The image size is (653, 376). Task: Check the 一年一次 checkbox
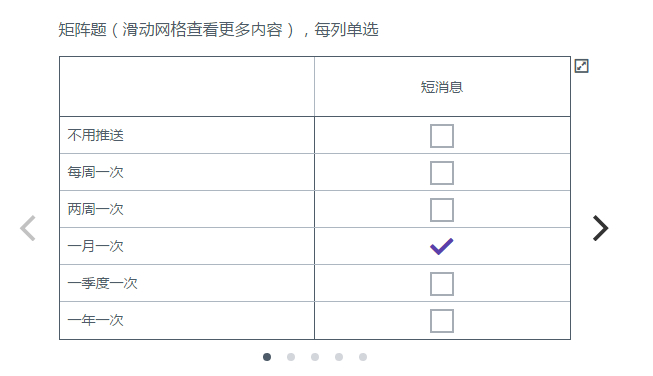[442, 321]
